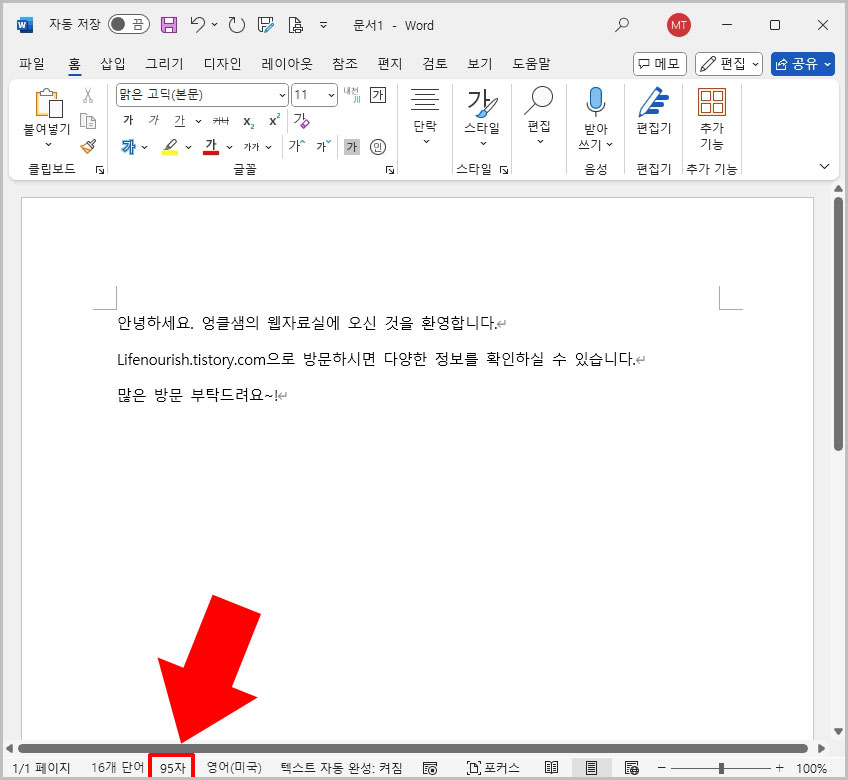Open the 파일 menu

click(32, 62)
